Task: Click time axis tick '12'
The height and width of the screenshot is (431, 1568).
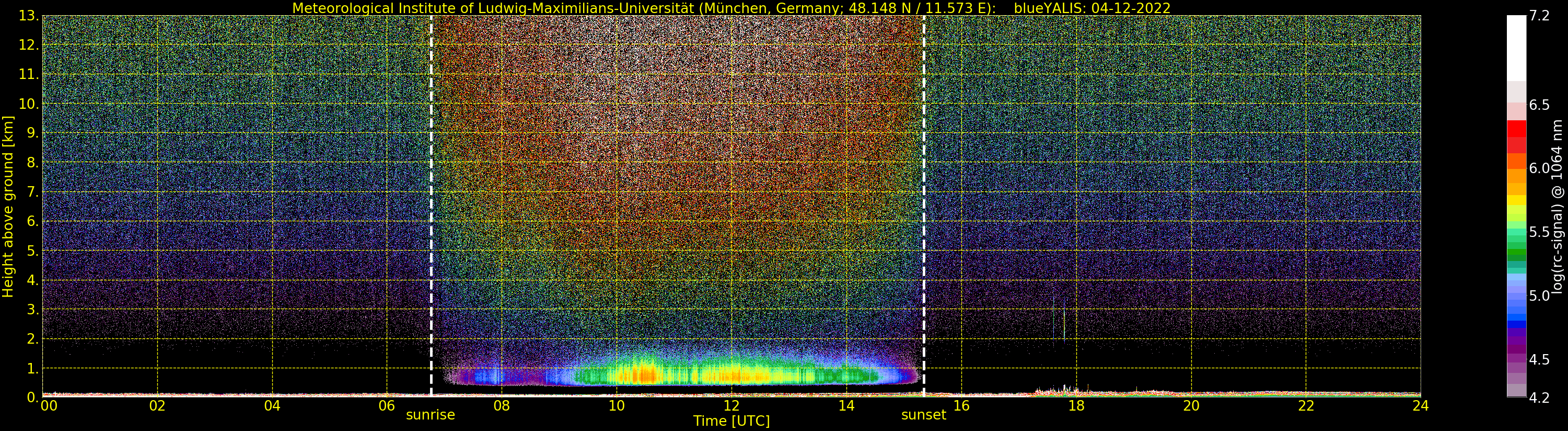Action: pyautogui.click(x=731, y=405)
